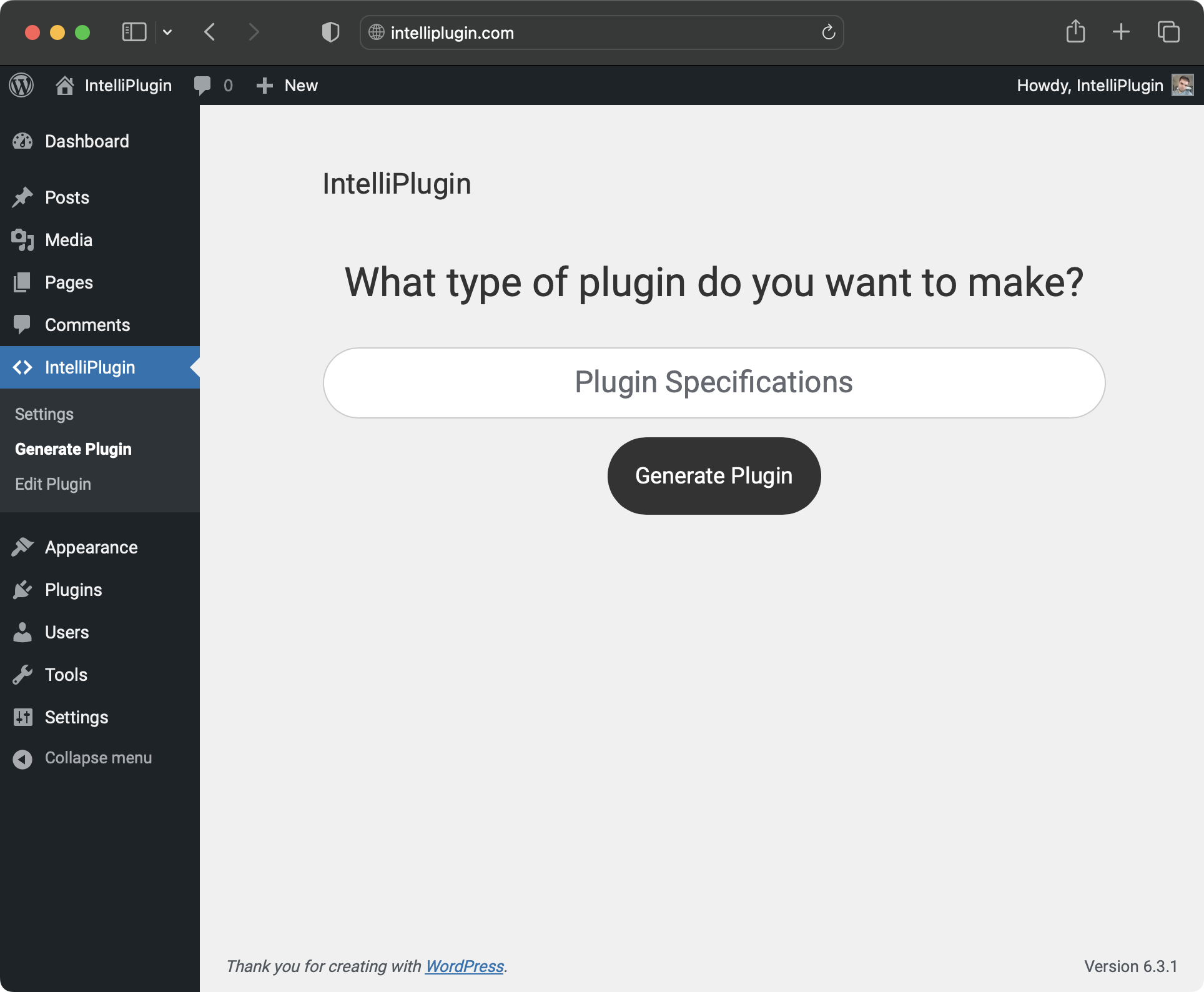This screenshot has width=1204, height=992.
Task: Click the Posts pushpin icon
Action: (22, 197)
